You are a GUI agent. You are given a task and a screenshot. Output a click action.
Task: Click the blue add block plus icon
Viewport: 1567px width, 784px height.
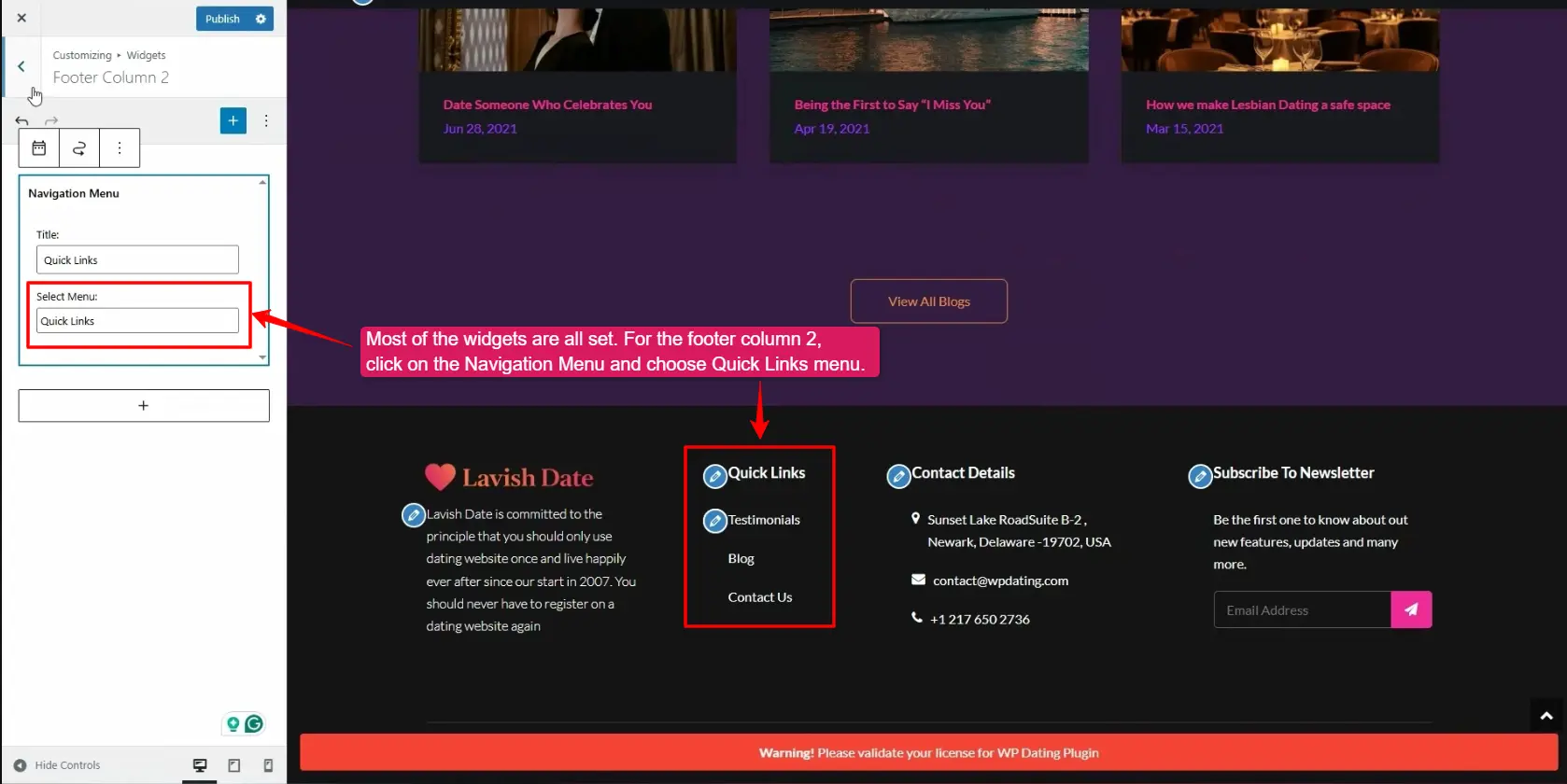coord(233,120)
